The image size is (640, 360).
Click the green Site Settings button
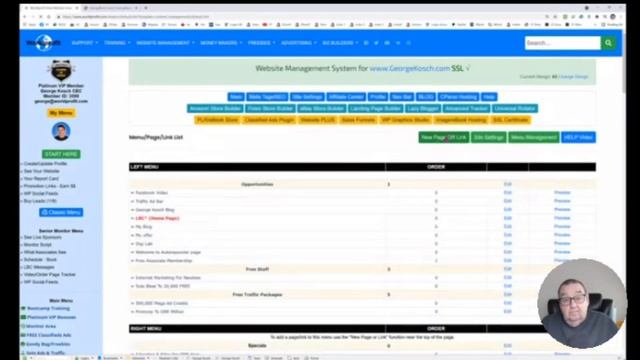(x=488, y=138)
